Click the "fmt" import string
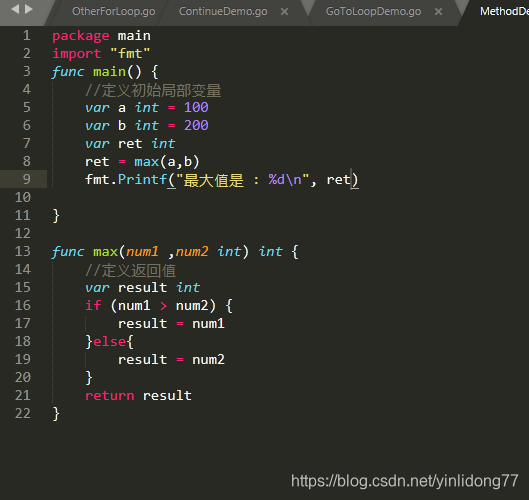Image resolution: width=529 pixels, height=500 pixels. point(130,54)
